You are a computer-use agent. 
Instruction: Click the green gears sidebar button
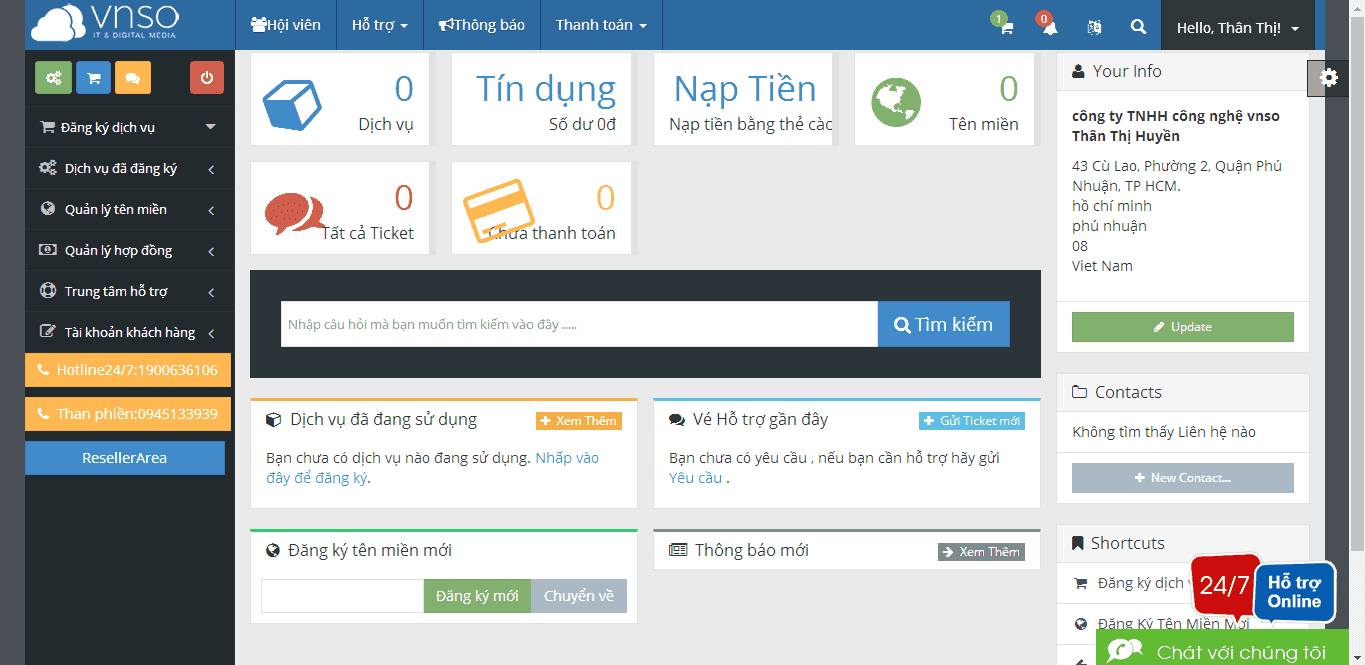52,77
